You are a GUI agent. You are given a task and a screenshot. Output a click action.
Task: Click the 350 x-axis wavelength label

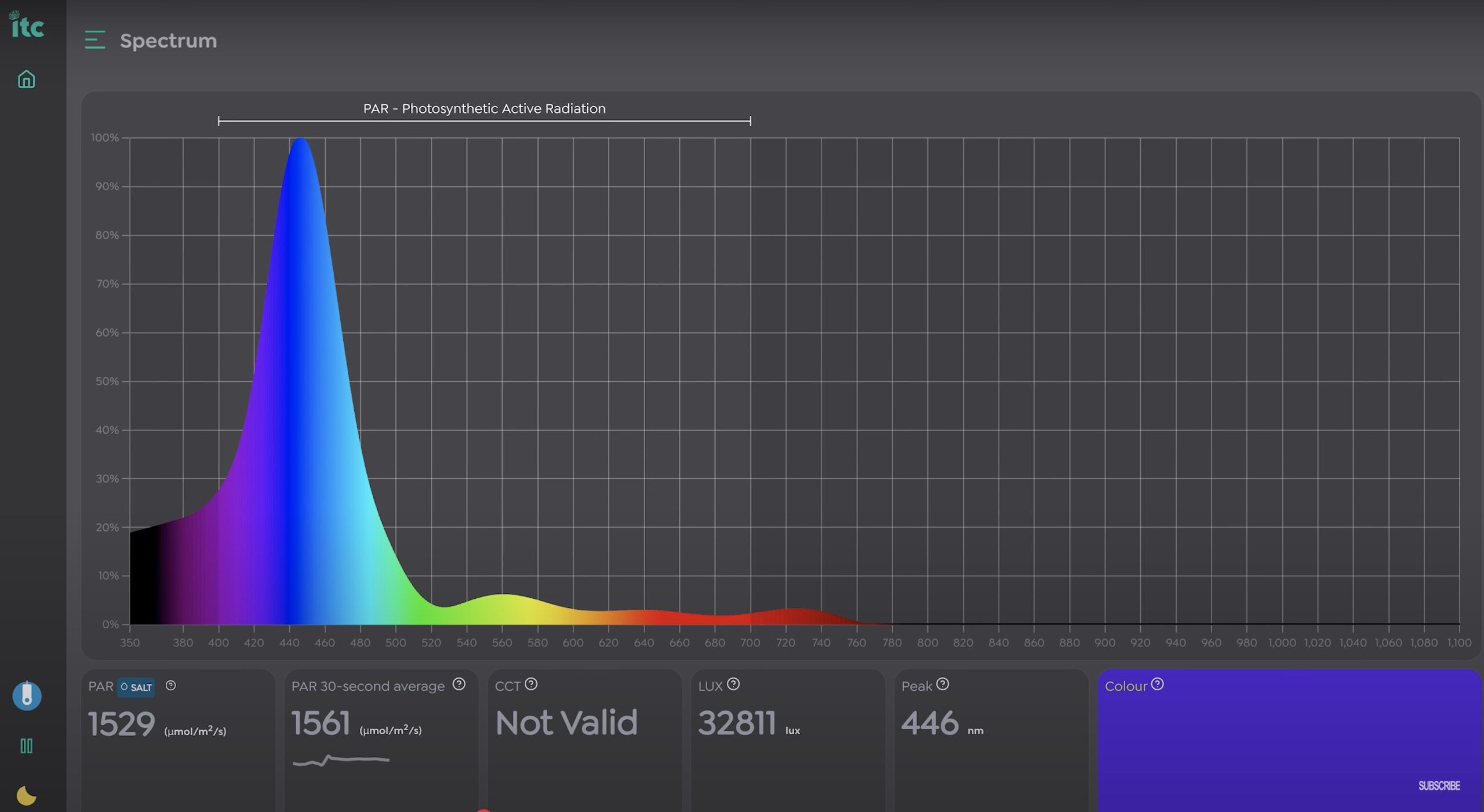(x=130, y=643)
